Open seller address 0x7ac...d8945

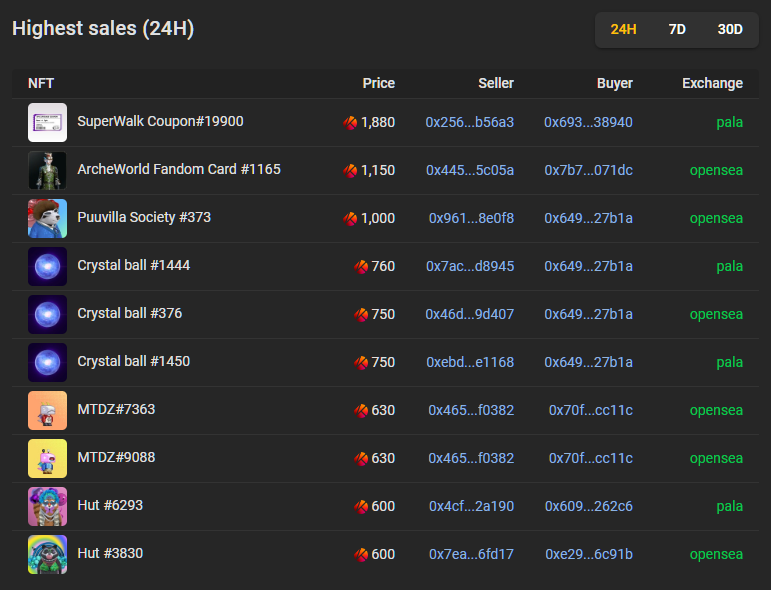point(470,266)
